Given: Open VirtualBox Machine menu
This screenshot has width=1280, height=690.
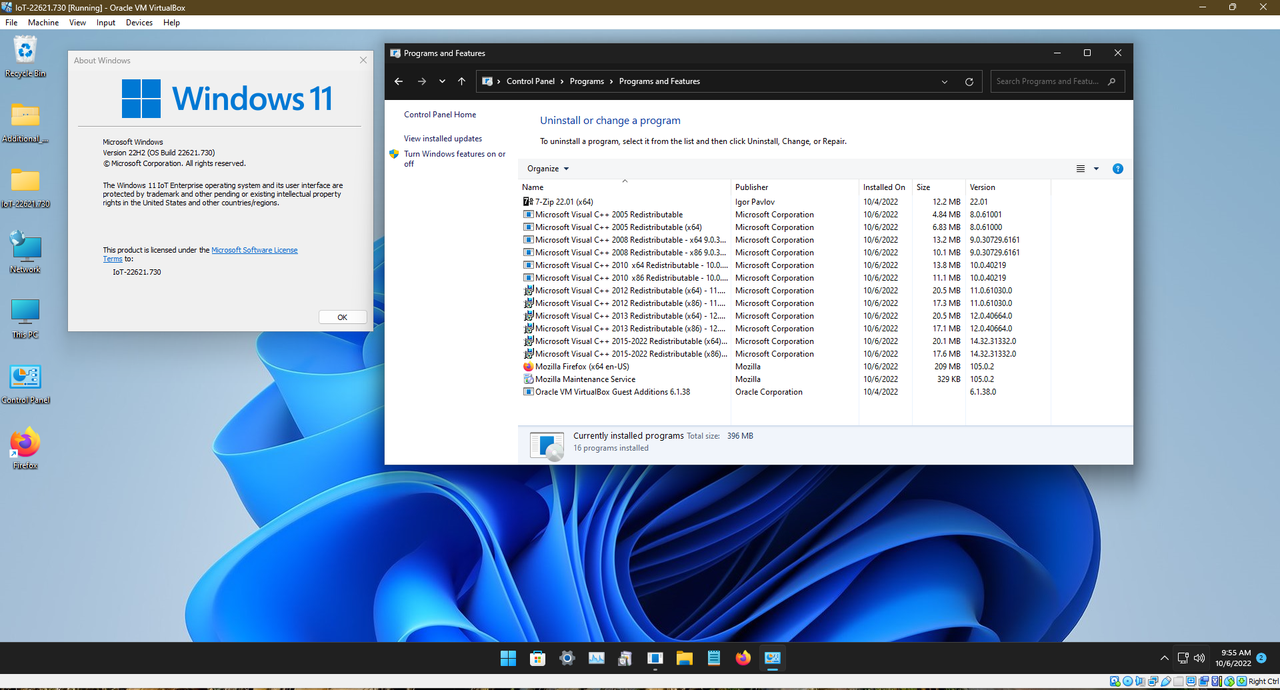Looking at the screenshot, I should click(43, 22).
